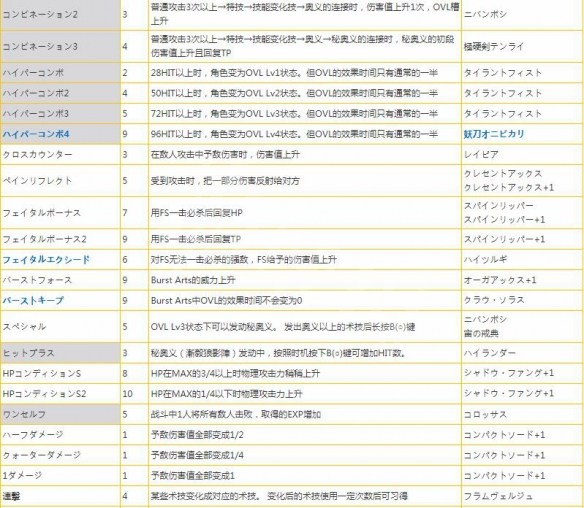The image size is (584, 508).
Task: Open the バーストキープ skill link
Action: click(33, 300)
